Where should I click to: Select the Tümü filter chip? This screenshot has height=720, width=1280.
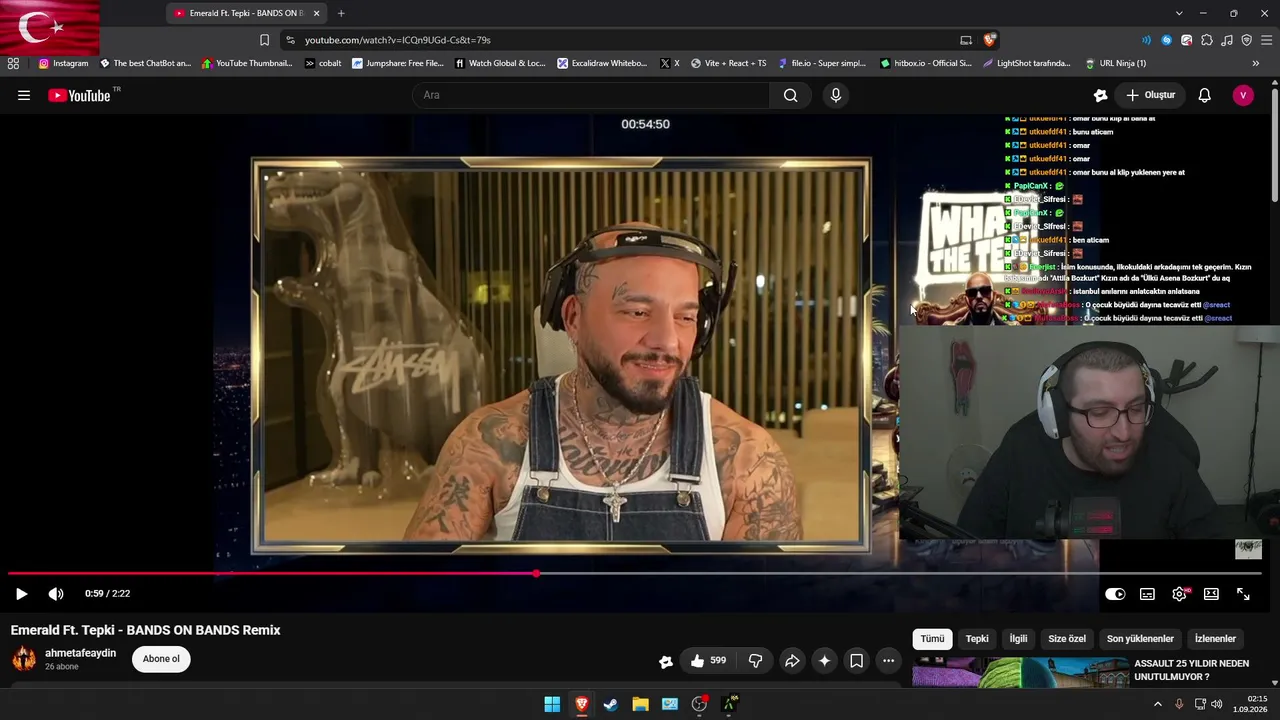[x=932, y=639]
